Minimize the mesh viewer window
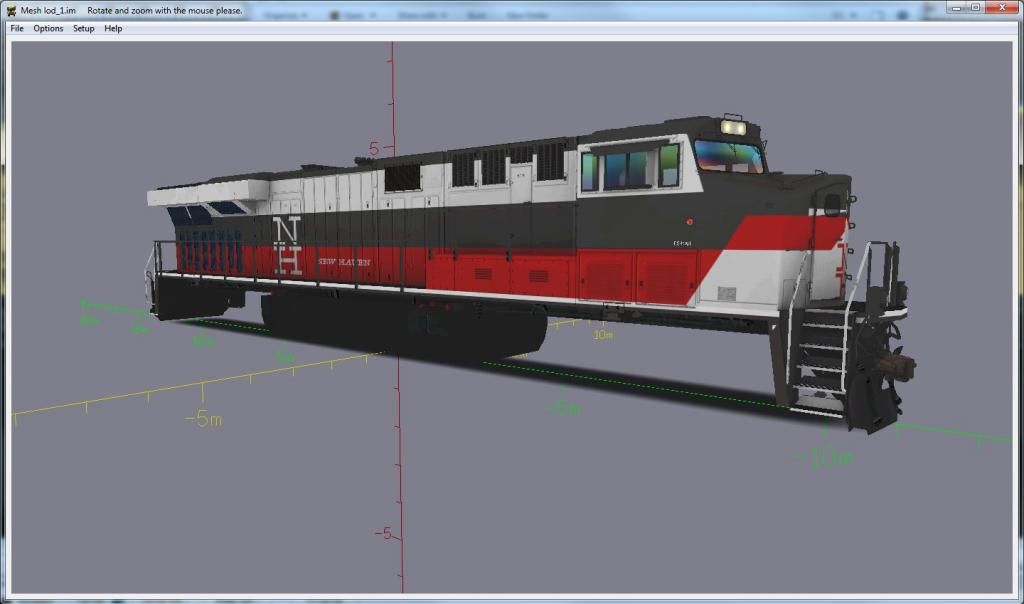This screenshot has width=1024, height=604. (957, 8)
